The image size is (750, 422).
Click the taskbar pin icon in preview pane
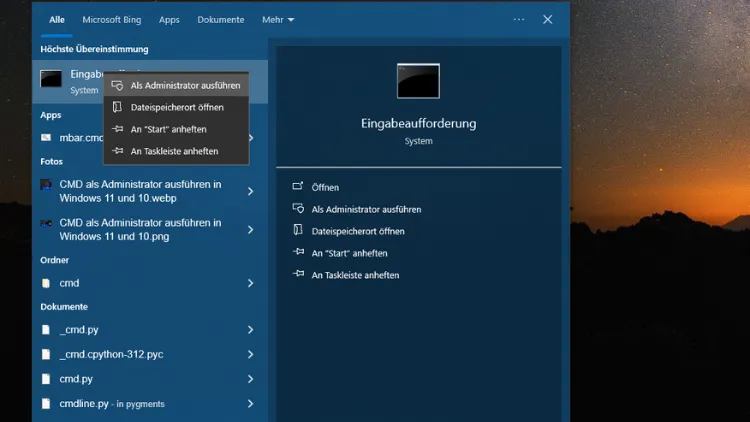click(298, 274)
